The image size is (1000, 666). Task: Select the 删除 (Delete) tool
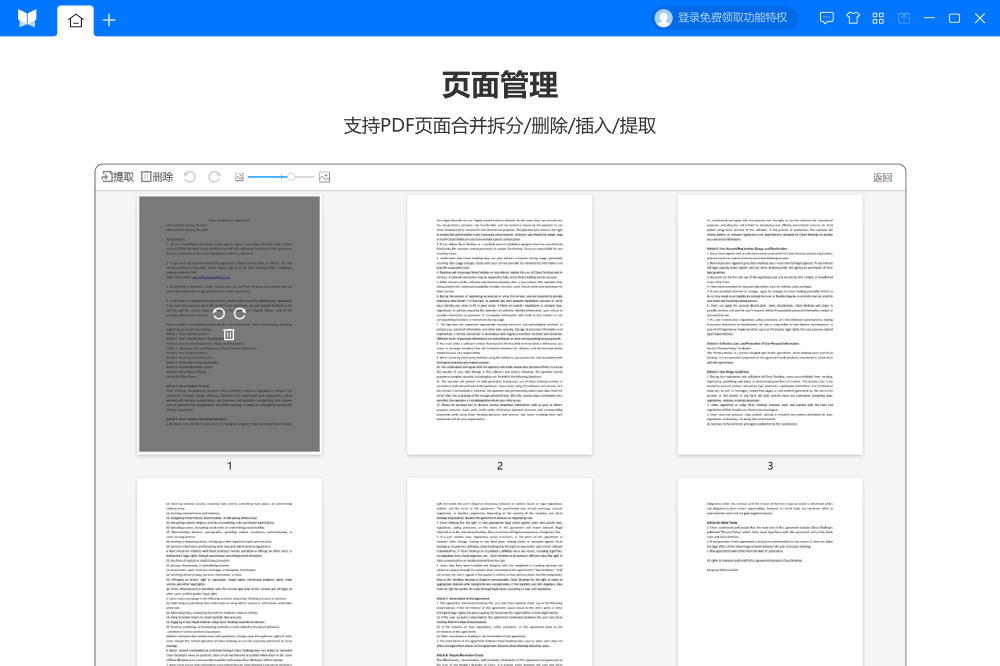(x=157, y=176)
